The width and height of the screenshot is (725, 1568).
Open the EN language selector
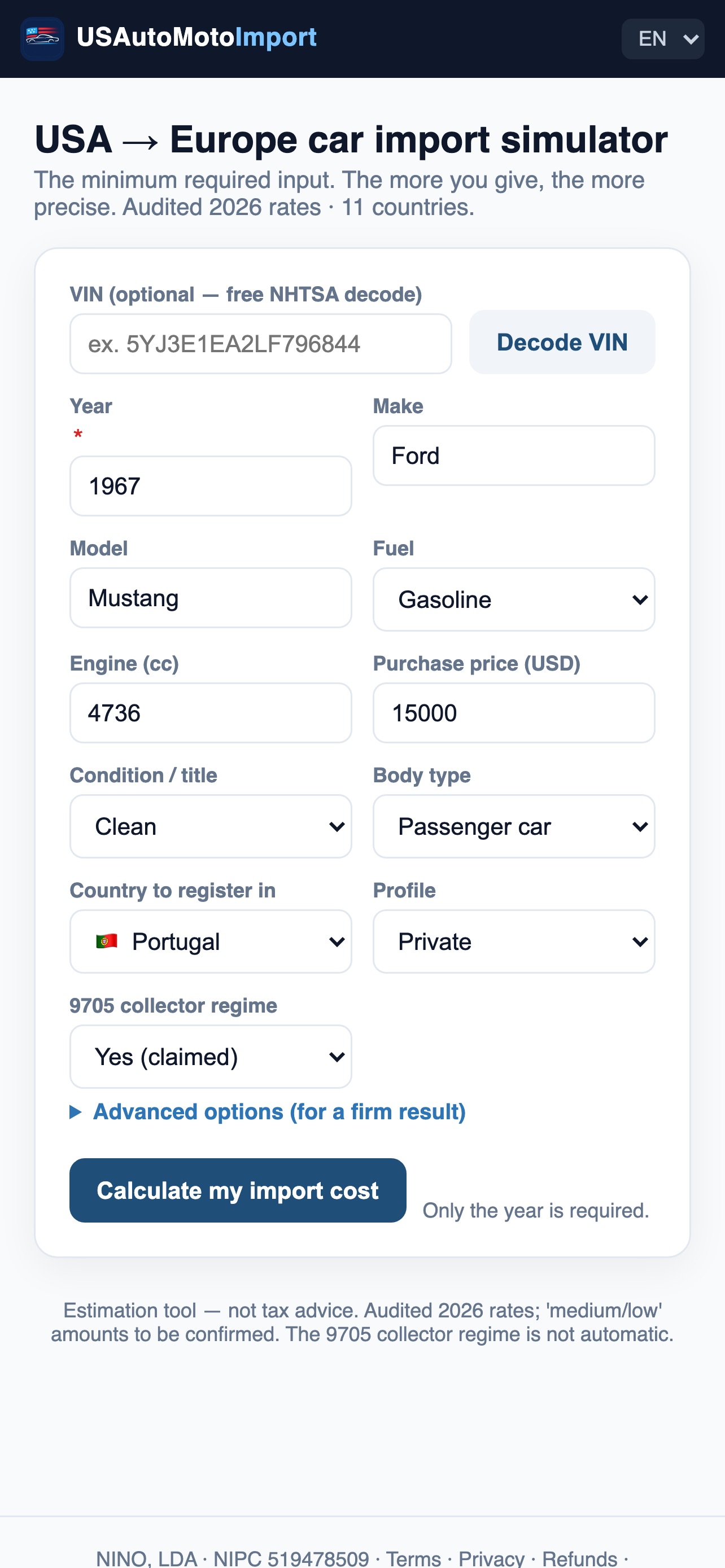(663, 39)
